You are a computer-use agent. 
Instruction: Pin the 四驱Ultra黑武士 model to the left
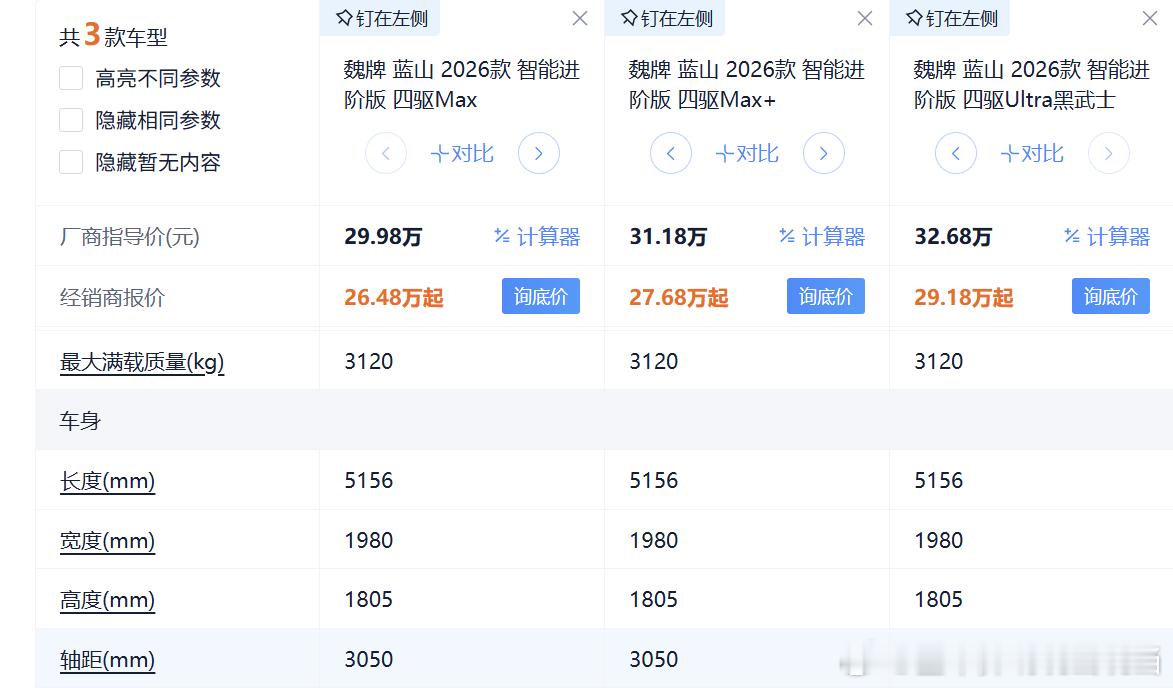[952, 18]
